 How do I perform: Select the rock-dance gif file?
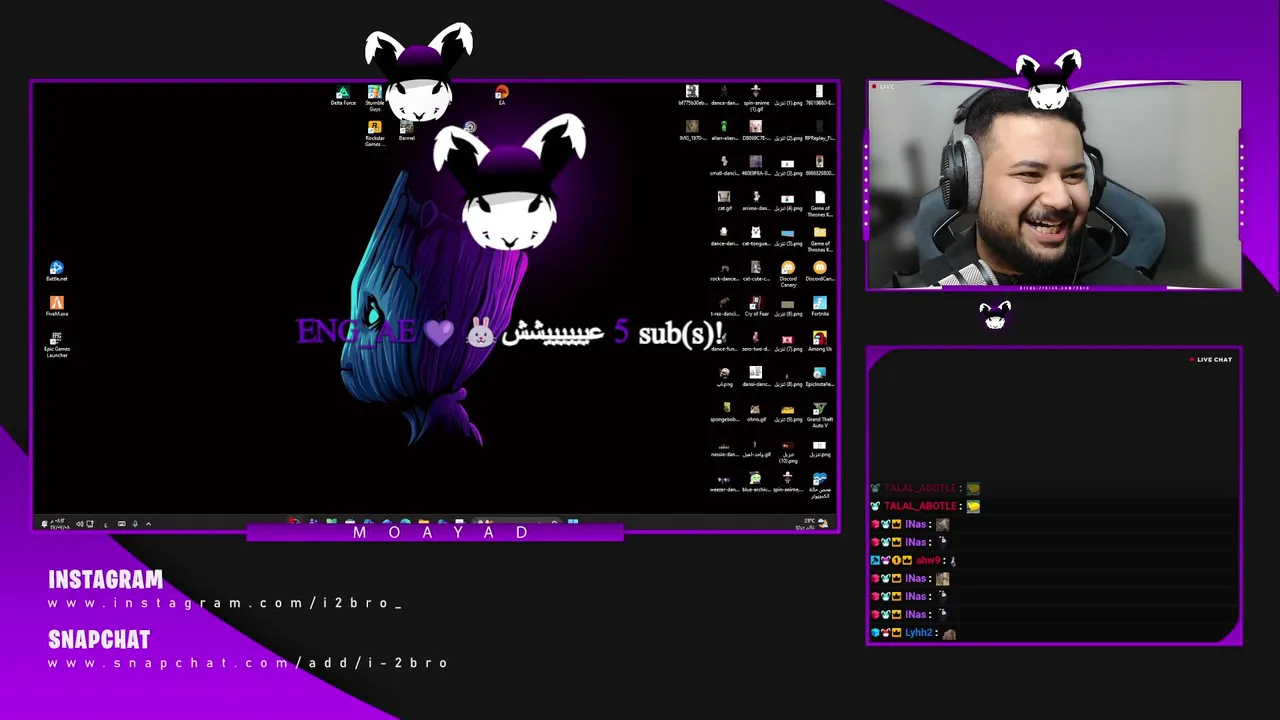click(x=724, y=271)
